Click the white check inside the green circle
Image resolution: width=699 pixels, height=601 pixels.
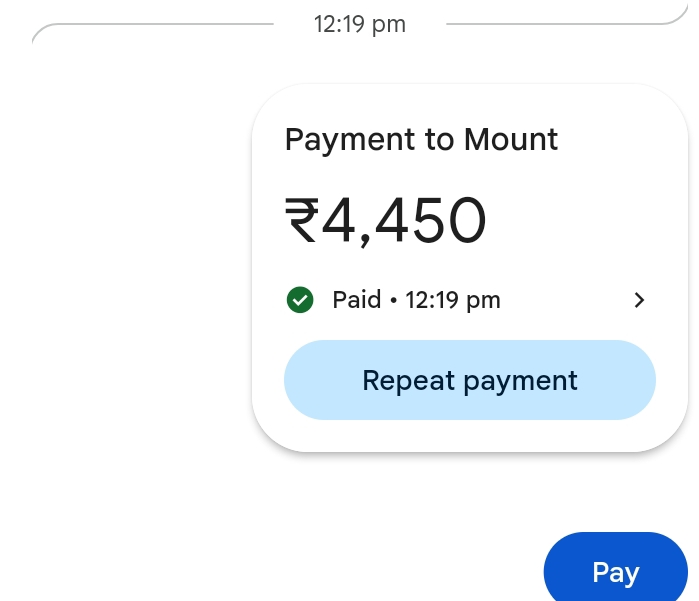point(300,300)
